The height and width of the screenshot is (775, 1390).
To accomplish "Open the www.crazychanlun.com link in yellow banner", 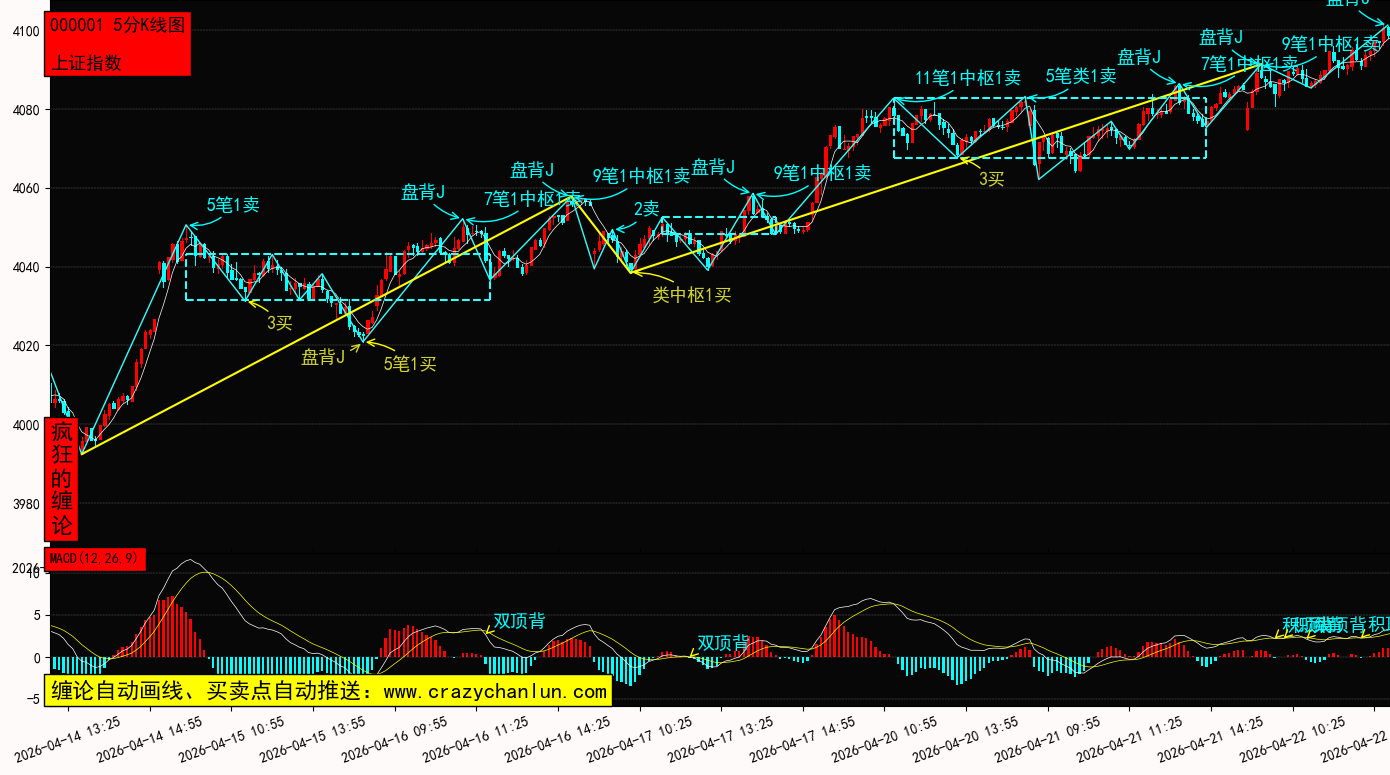I will [495, 691].
